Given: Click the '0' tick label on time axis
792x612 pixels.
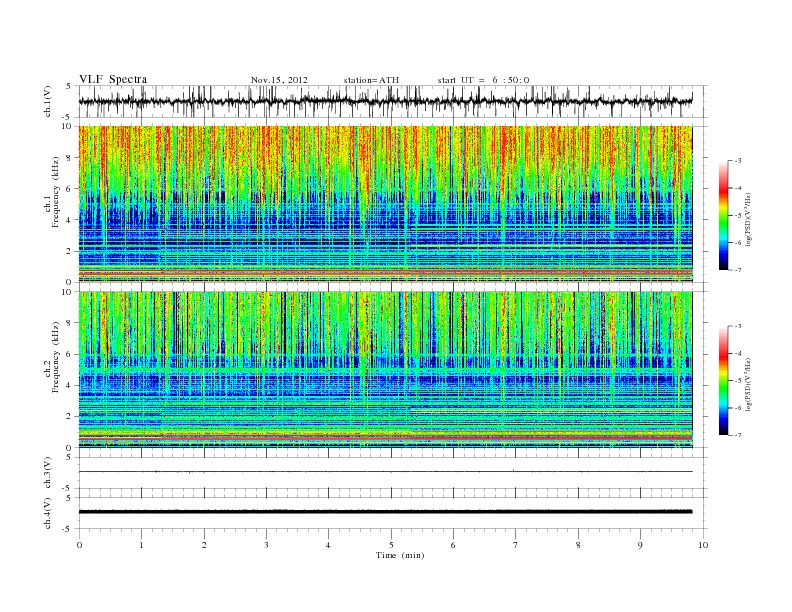Looking at the screenshot, I should [x=79, y=545].
